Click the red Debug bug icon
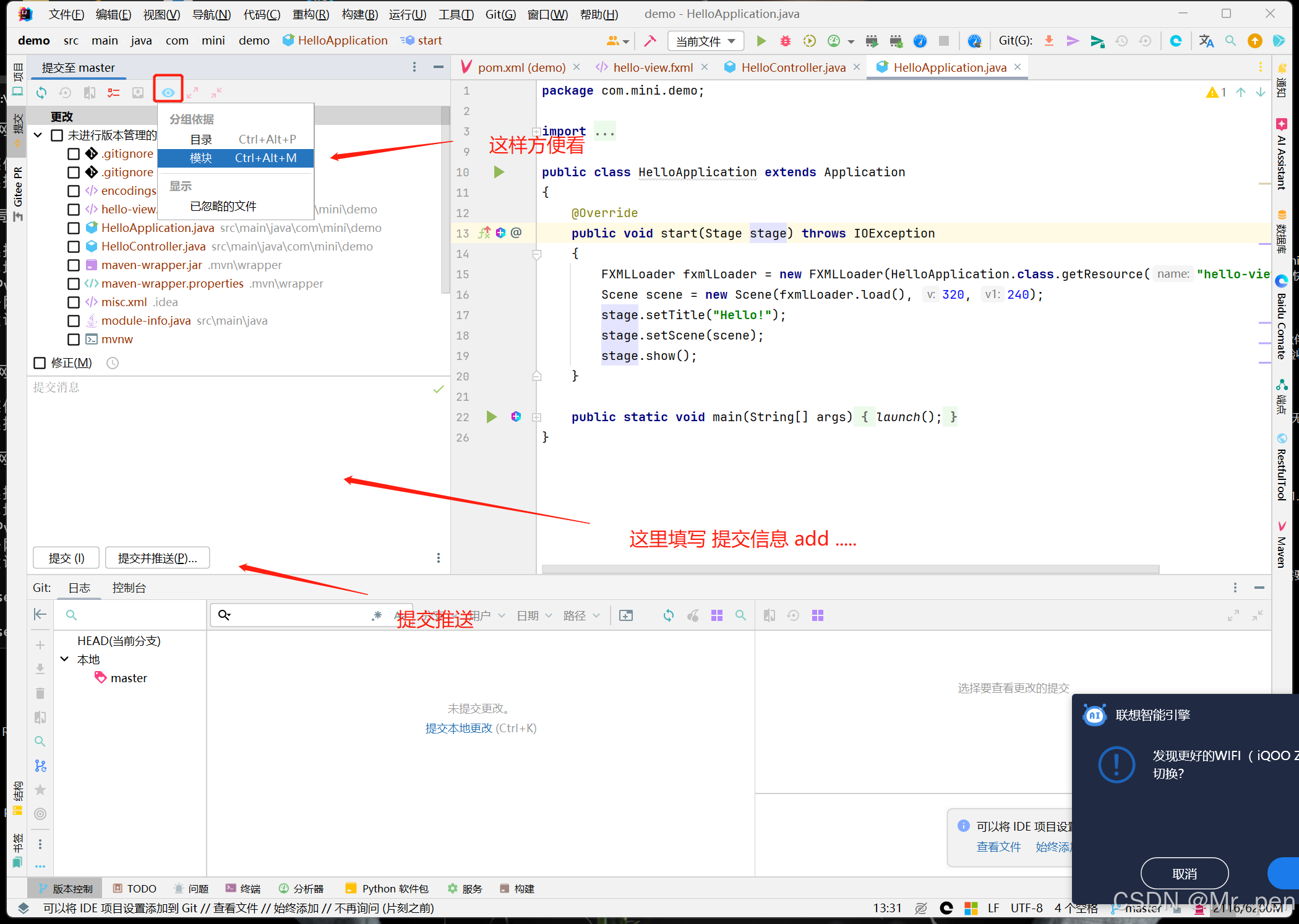 [785, 41]
